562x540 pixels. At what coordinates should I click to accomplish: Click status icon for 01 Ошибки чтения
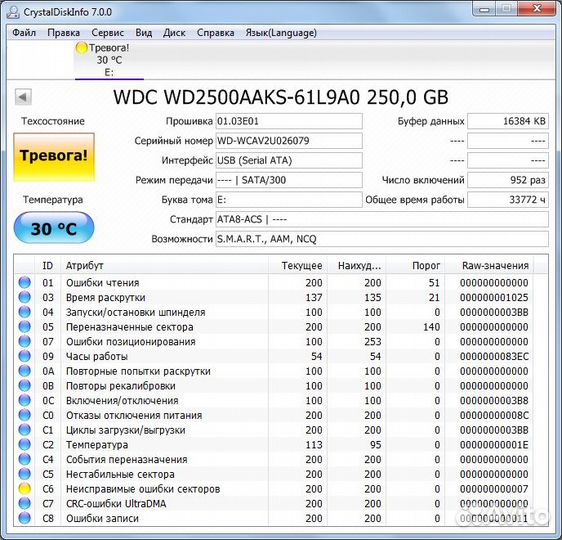click(x=25, y=282)
